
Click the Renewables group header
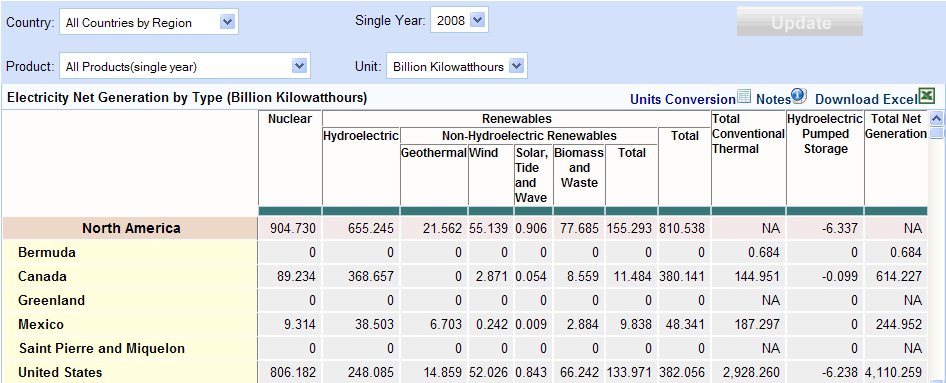(x=517, y=119)
